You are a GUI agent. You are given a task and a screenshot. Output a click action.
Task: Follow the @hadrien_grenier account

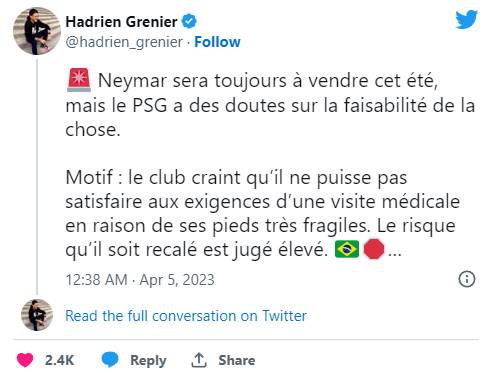coord(217,42)
